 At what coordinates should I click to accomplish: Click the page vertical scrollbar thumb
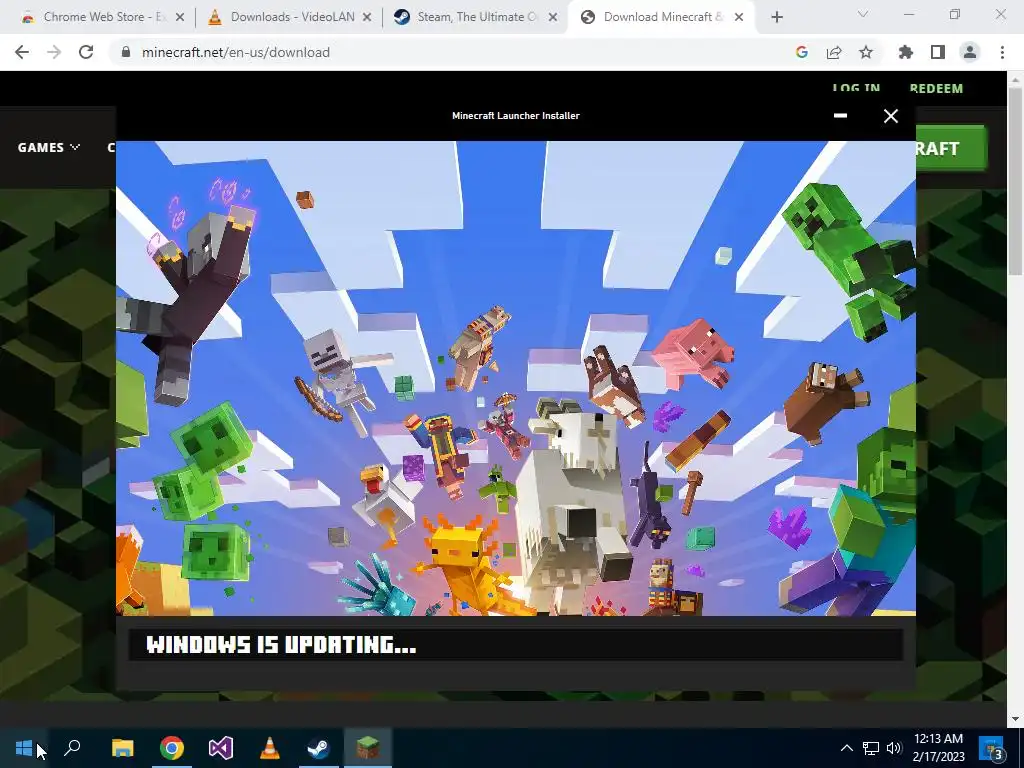1016,180
